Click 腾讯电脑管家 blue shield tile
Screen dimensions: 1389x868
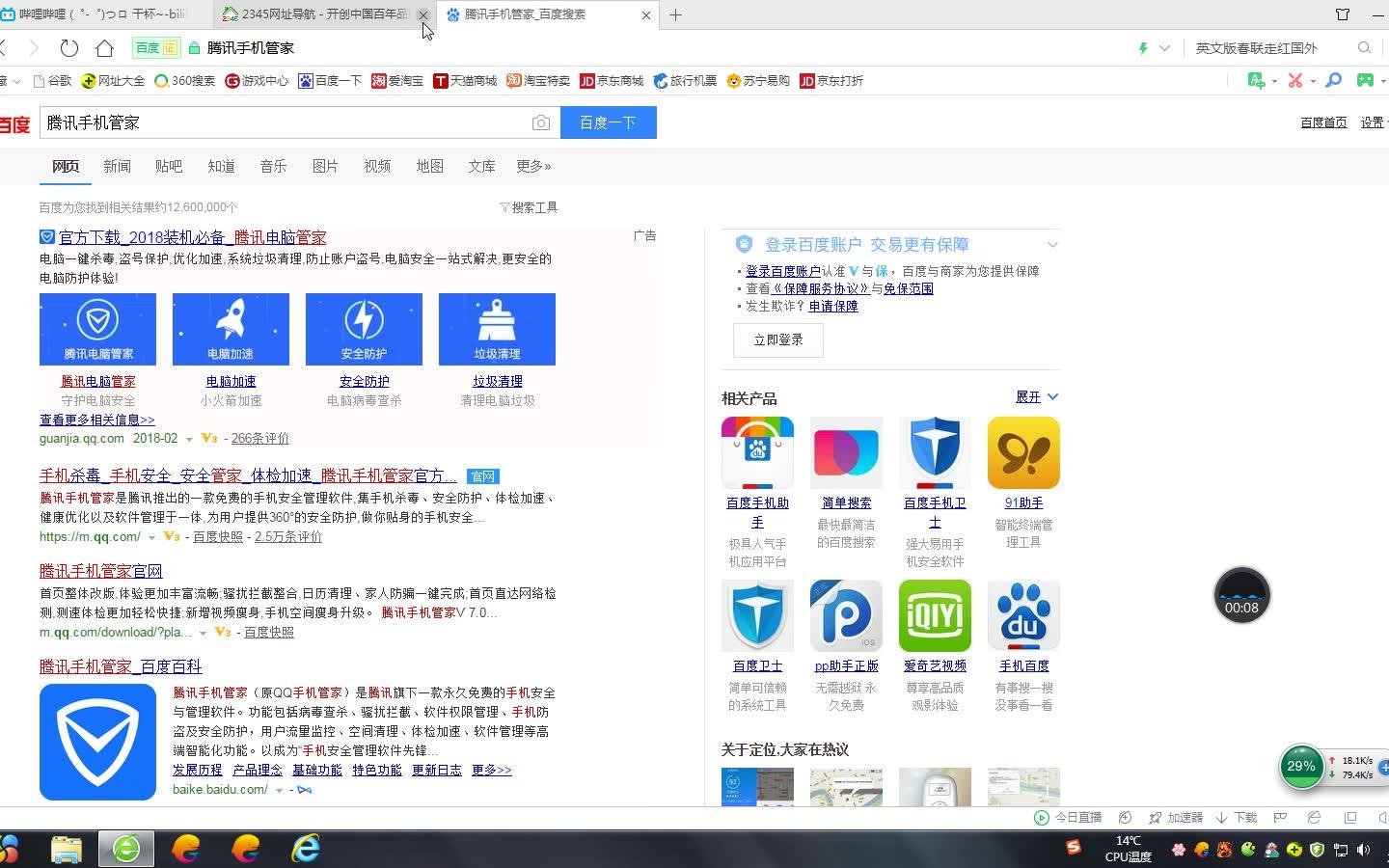pyautogui.click(x=97, y=329)
